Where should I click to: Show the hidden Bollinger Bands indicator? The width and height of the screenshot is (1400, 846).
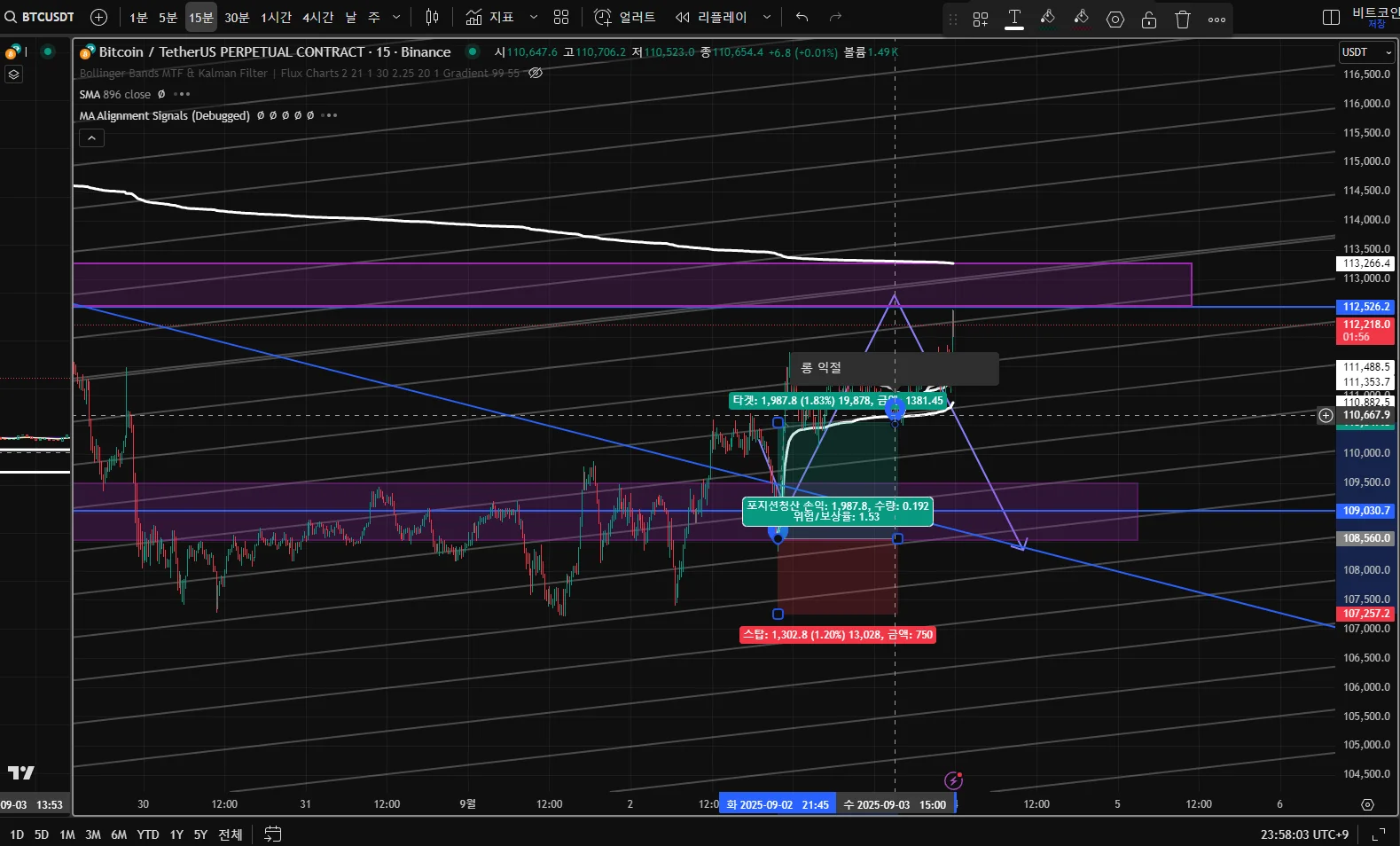536,73
